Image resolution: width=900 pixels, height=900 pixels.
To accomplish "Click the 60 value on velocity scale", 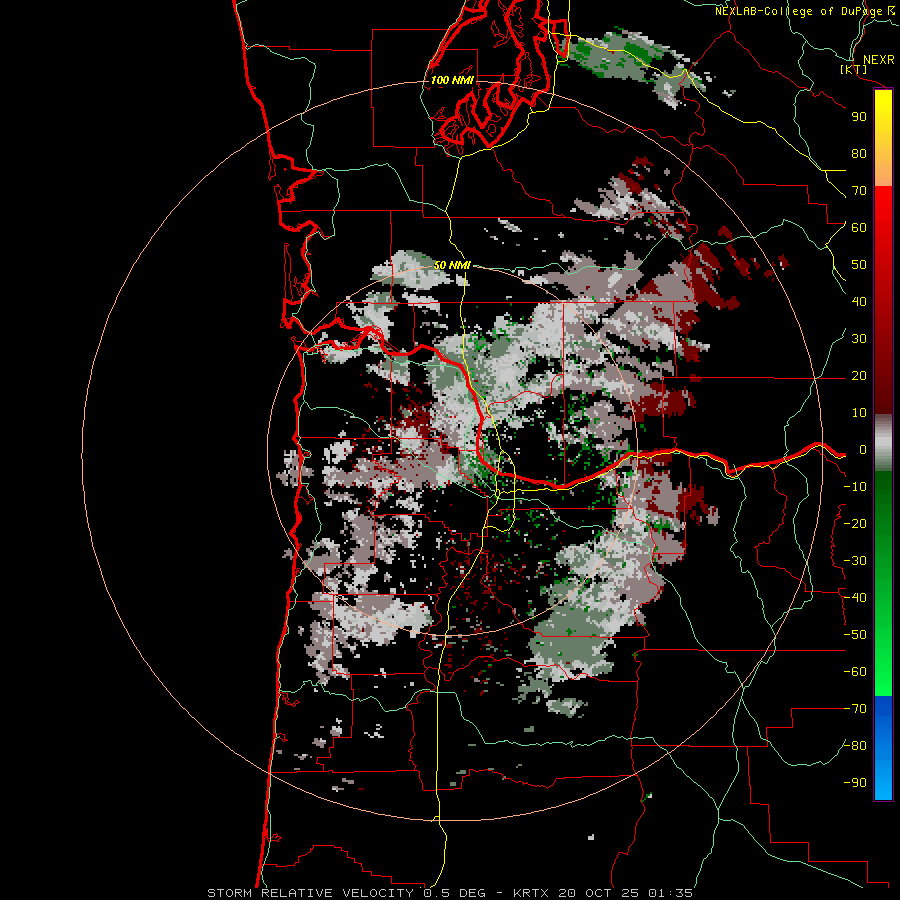I will (x=859, y=228).
